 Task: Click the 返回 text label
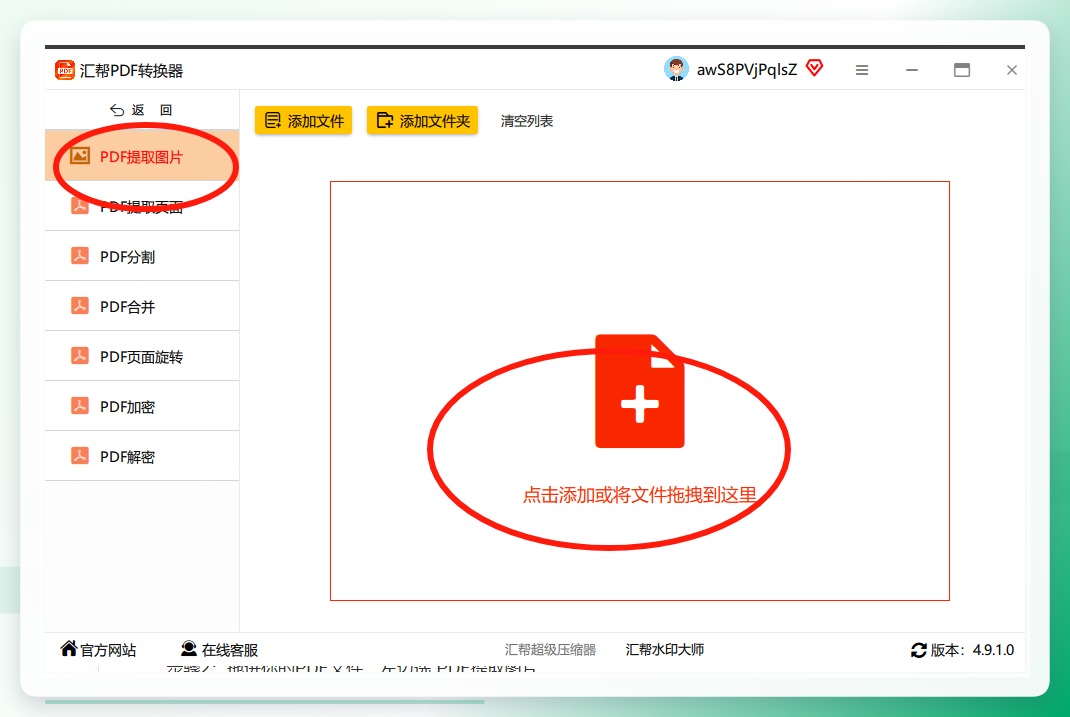pos(152,110)
